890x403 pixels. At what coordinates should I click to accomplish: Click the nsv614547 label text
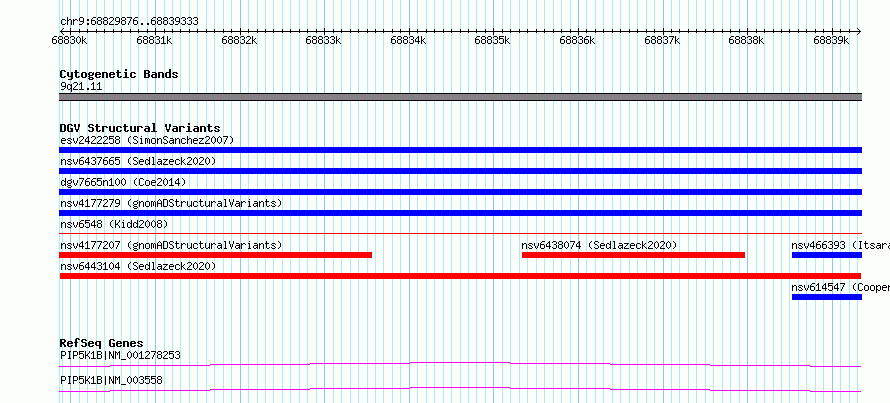[x=818, y=287]
